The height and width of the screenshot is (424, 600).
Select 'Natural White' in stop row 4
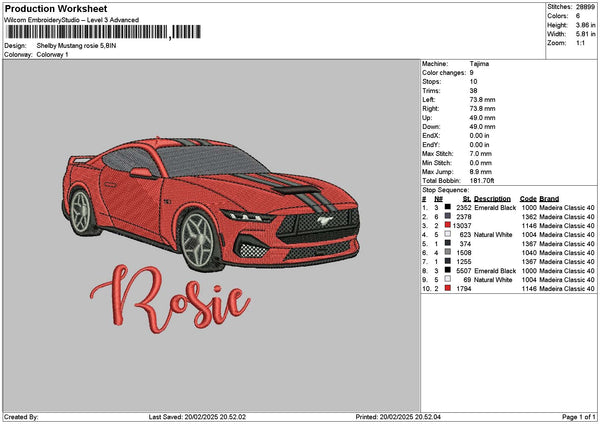(493, 235)
